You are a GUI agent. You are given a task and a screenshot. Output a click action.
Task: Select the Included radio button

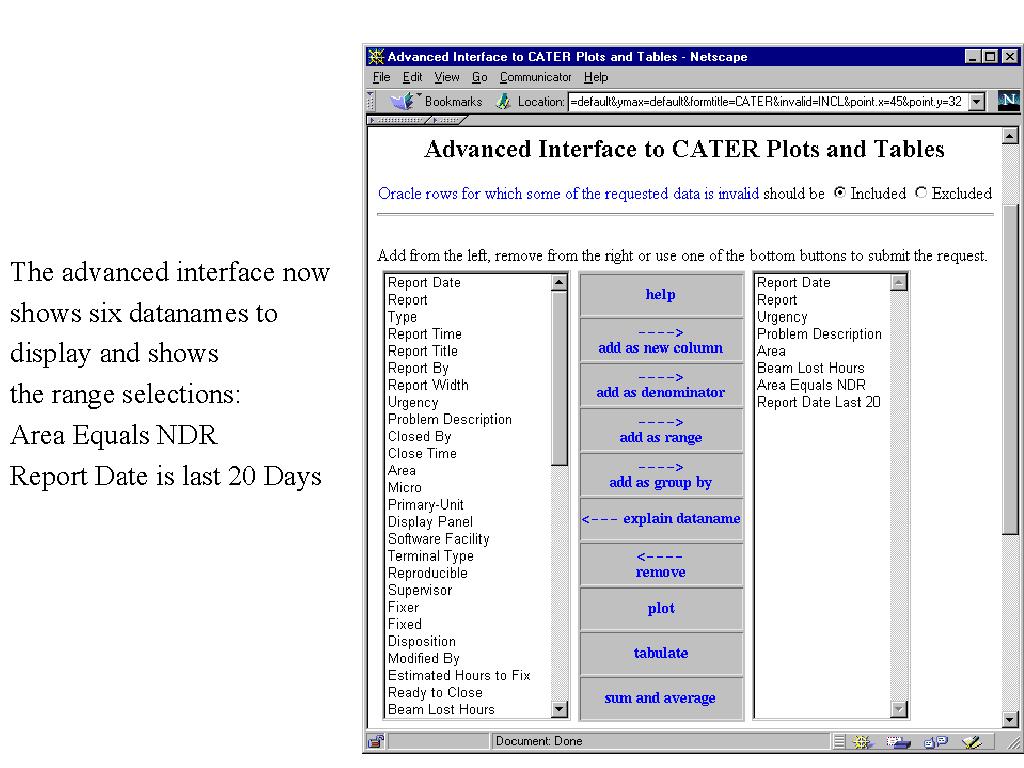pos(840,193)
